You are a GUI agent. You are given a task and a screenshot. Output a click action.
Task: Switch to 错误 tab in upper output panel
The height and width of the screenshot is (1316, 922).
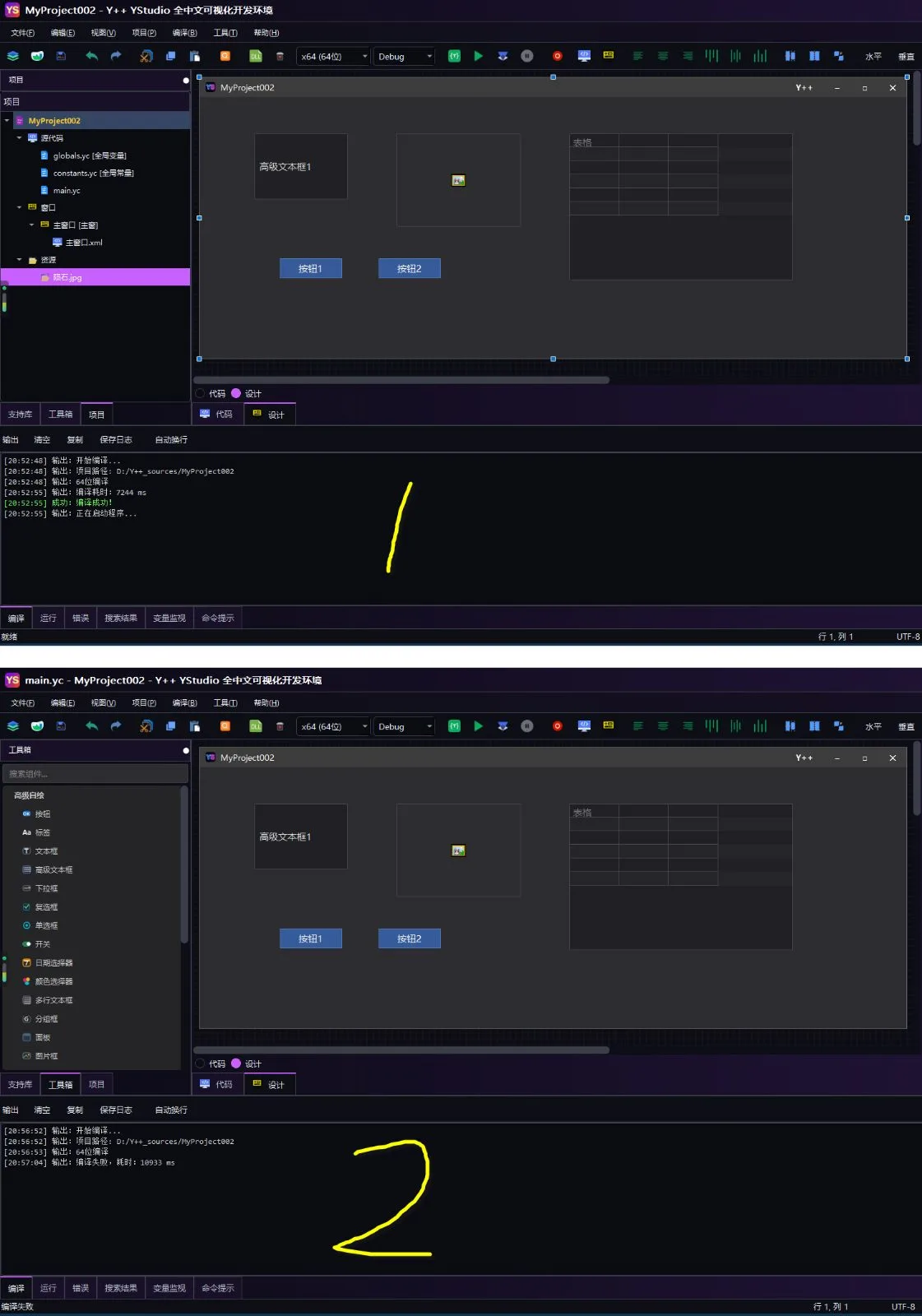click(x=81, y=618)
